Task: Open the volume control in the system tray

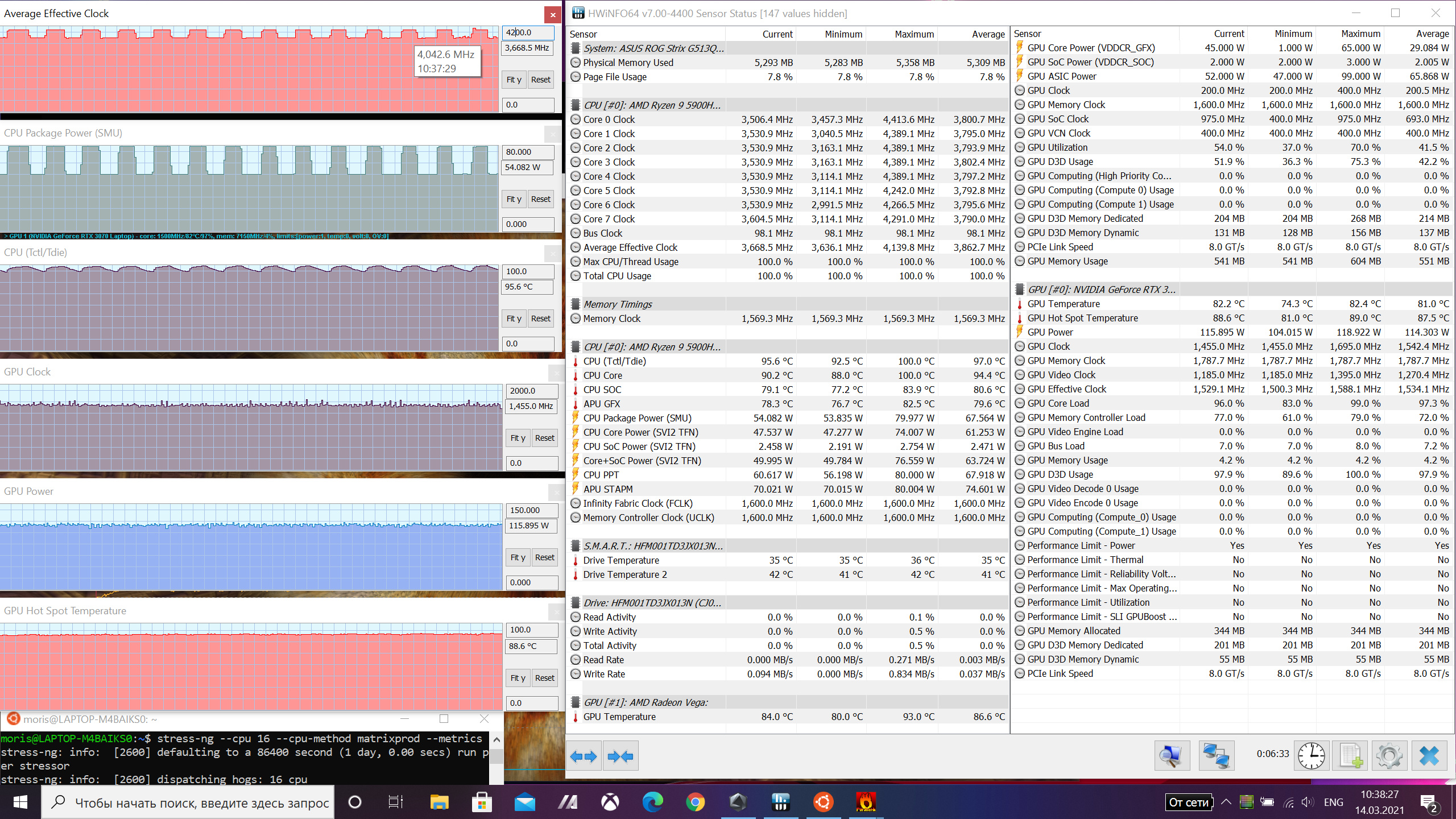Action: 1307,803
